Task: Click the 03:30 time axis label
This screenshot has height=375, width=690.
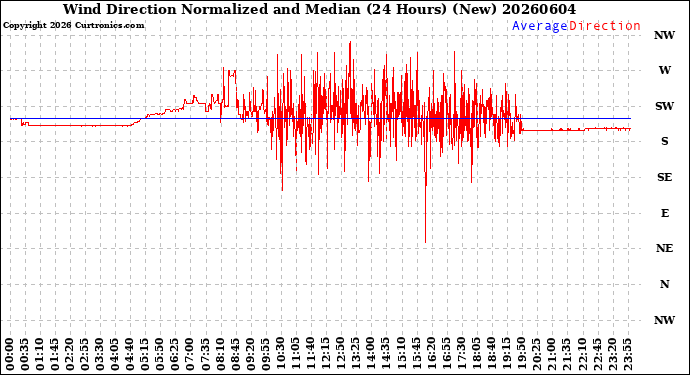Action: (x=100, y=355)
